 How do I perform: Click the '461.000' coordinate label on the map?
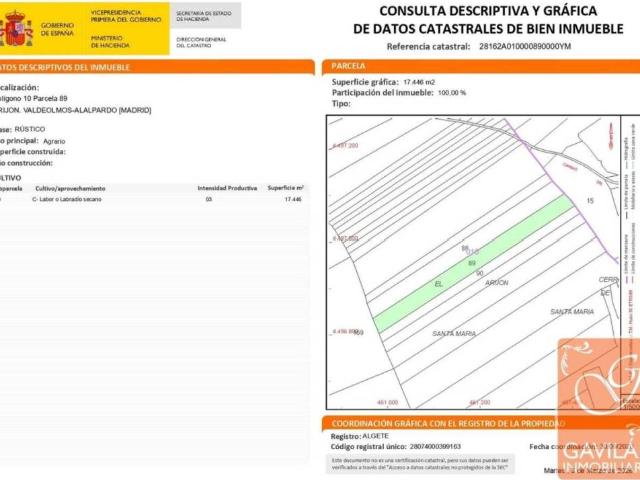click(387, 402)
